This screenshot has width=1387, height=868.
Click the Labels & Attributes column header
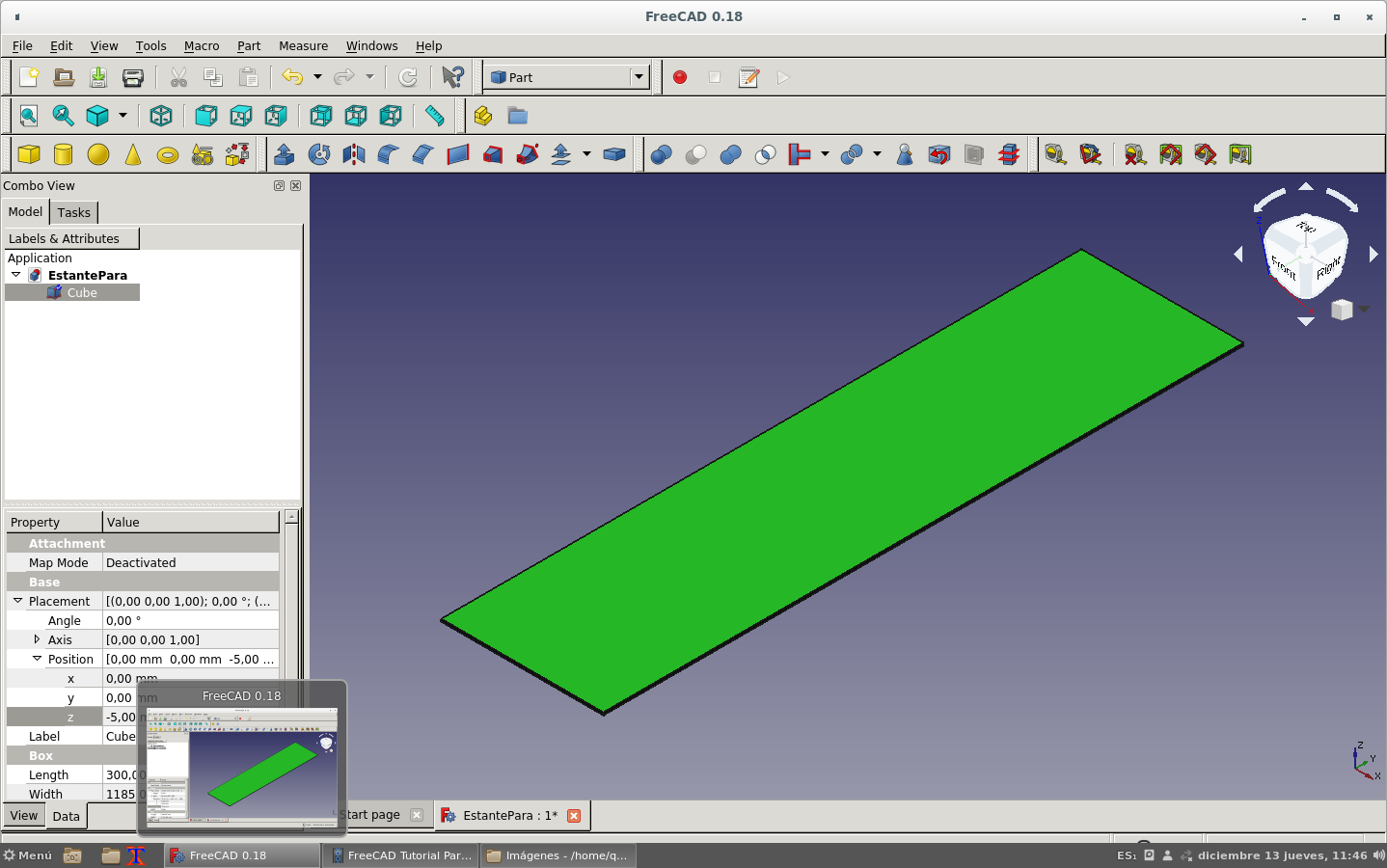point(72,238)
